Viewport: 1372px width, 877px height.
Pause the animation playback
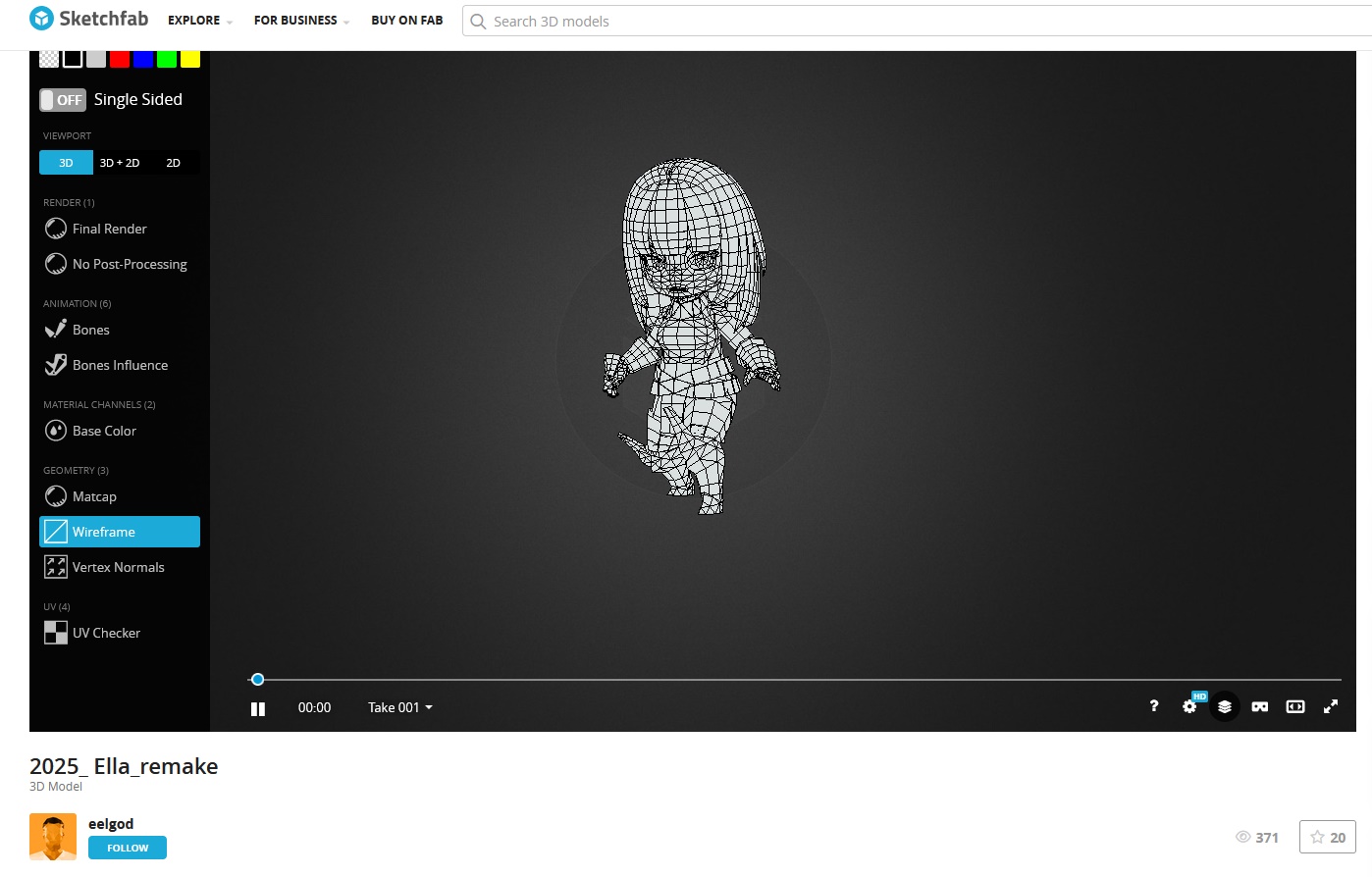(x=258, y=708)
